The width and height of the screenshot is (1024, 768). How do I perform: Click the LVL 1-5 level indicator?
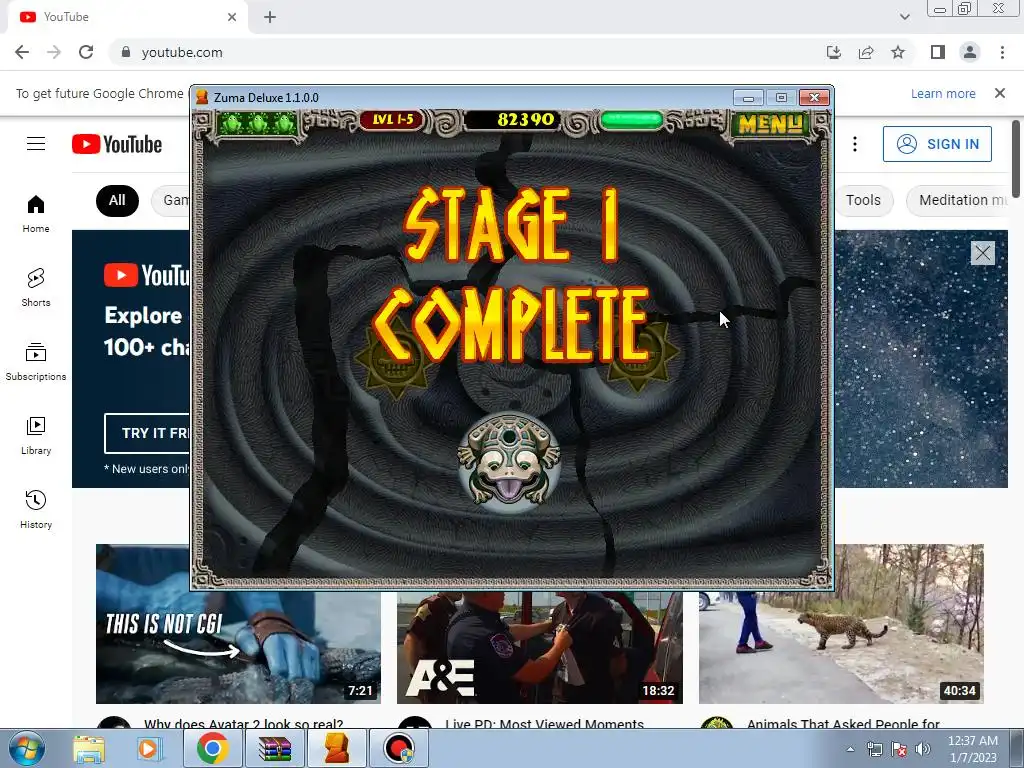click(392, 120)
